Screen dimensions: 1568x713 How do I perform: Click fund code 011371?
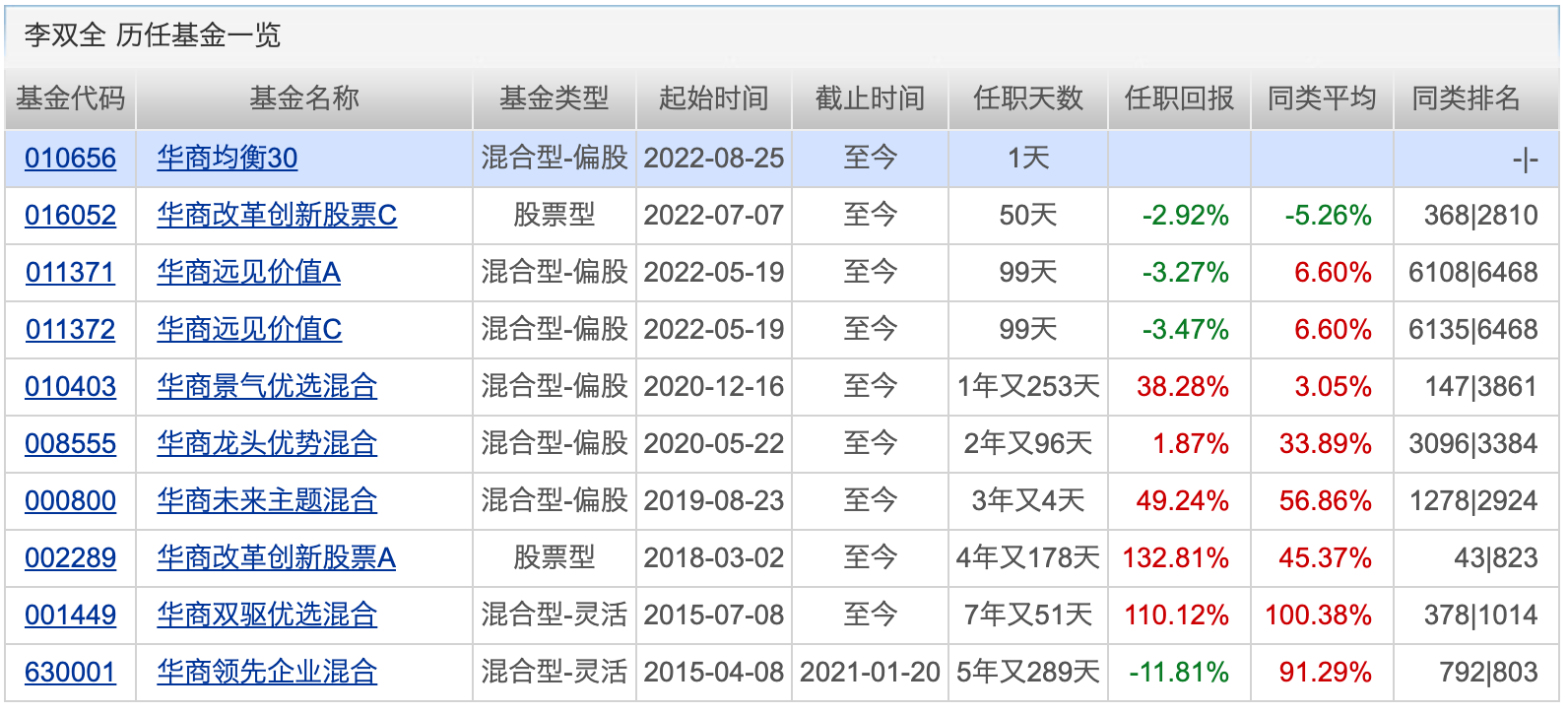point(70,273)
